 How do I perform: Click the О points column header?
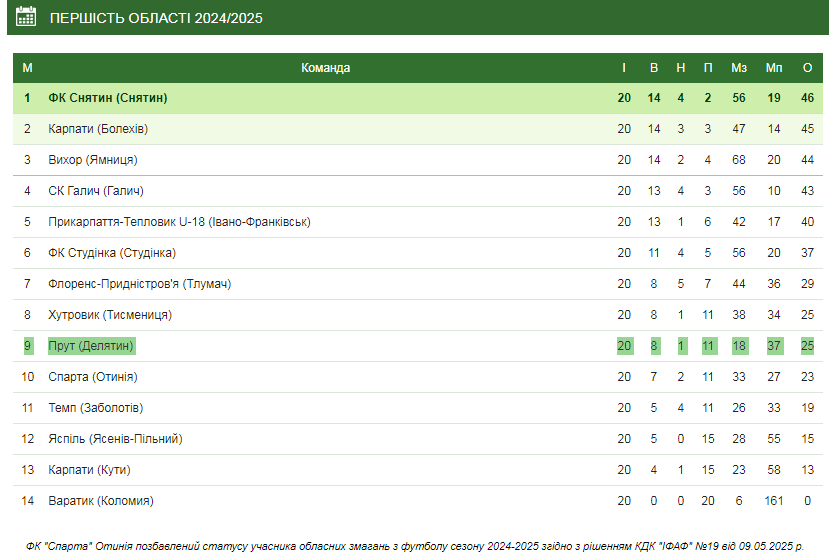[x=807, y=68]
